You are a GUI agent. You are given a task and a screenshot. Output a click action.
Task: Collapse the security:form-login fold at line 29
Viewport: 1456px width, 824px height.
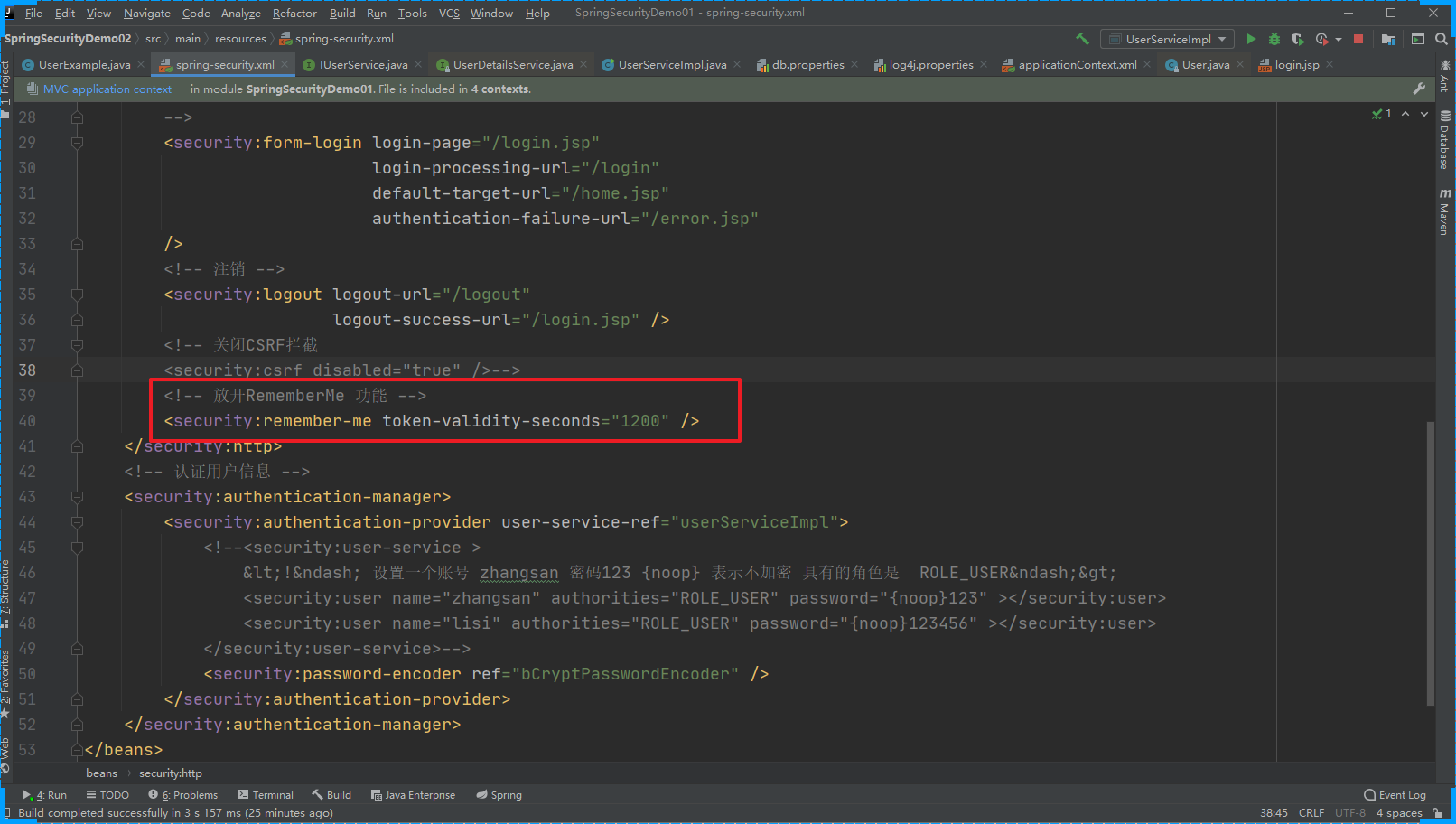tap(77, 143)
